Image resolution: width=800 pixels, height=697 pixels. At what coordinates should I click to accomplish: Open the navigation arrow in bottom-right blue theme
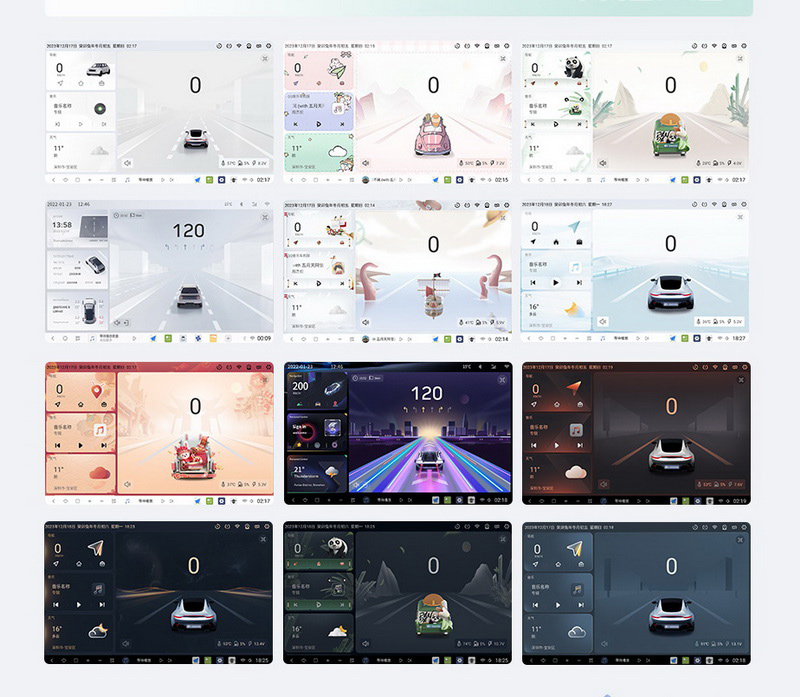tap(575, 548)
